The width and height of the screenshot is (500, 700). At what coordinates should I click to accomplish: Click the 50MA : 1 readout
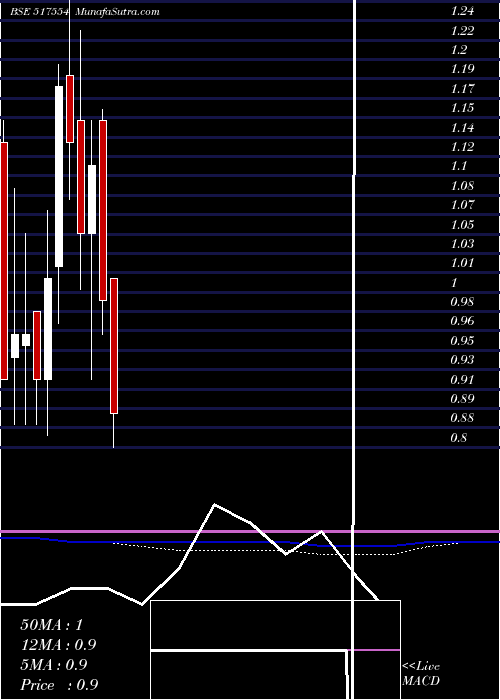(52, 625)
